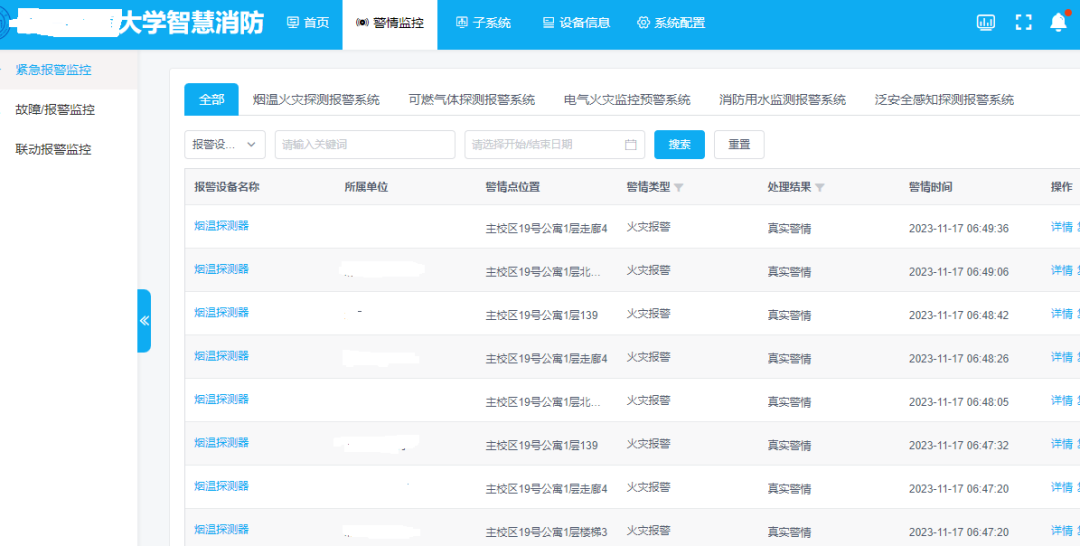Screen dimensions: 1080x546
Task: Open 详情 for the 06:49:36 alarm
Action: (x=1061, y=227)
